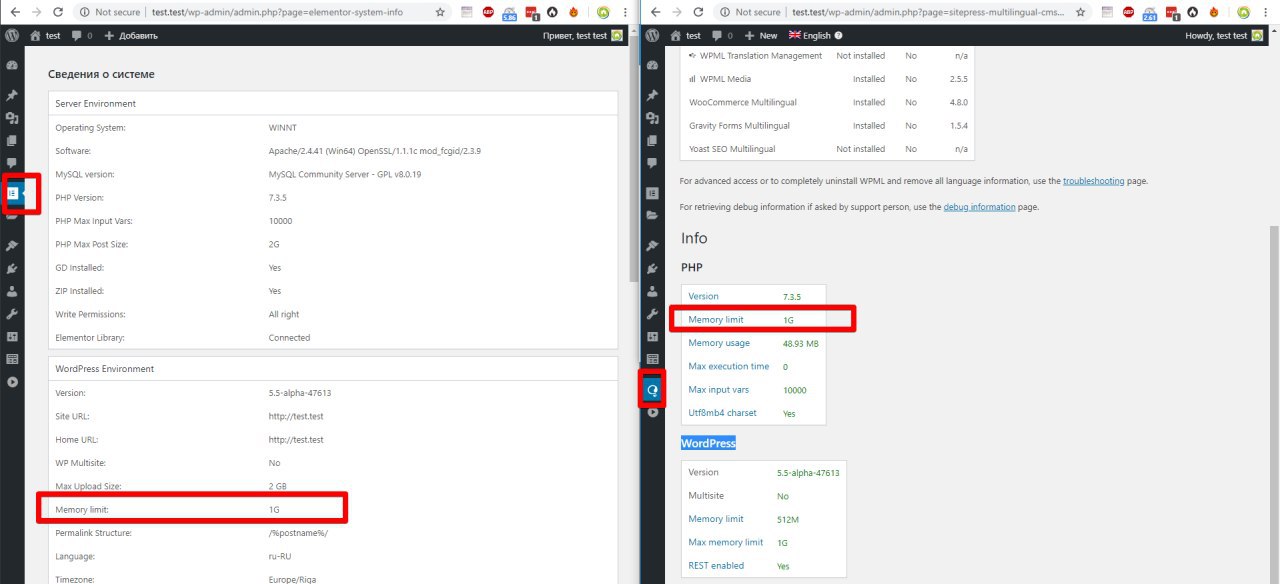Open Settings icon in left window sidebar
Image resolution: width=1280 pixels, height=584 pixels.
[12, 336]
